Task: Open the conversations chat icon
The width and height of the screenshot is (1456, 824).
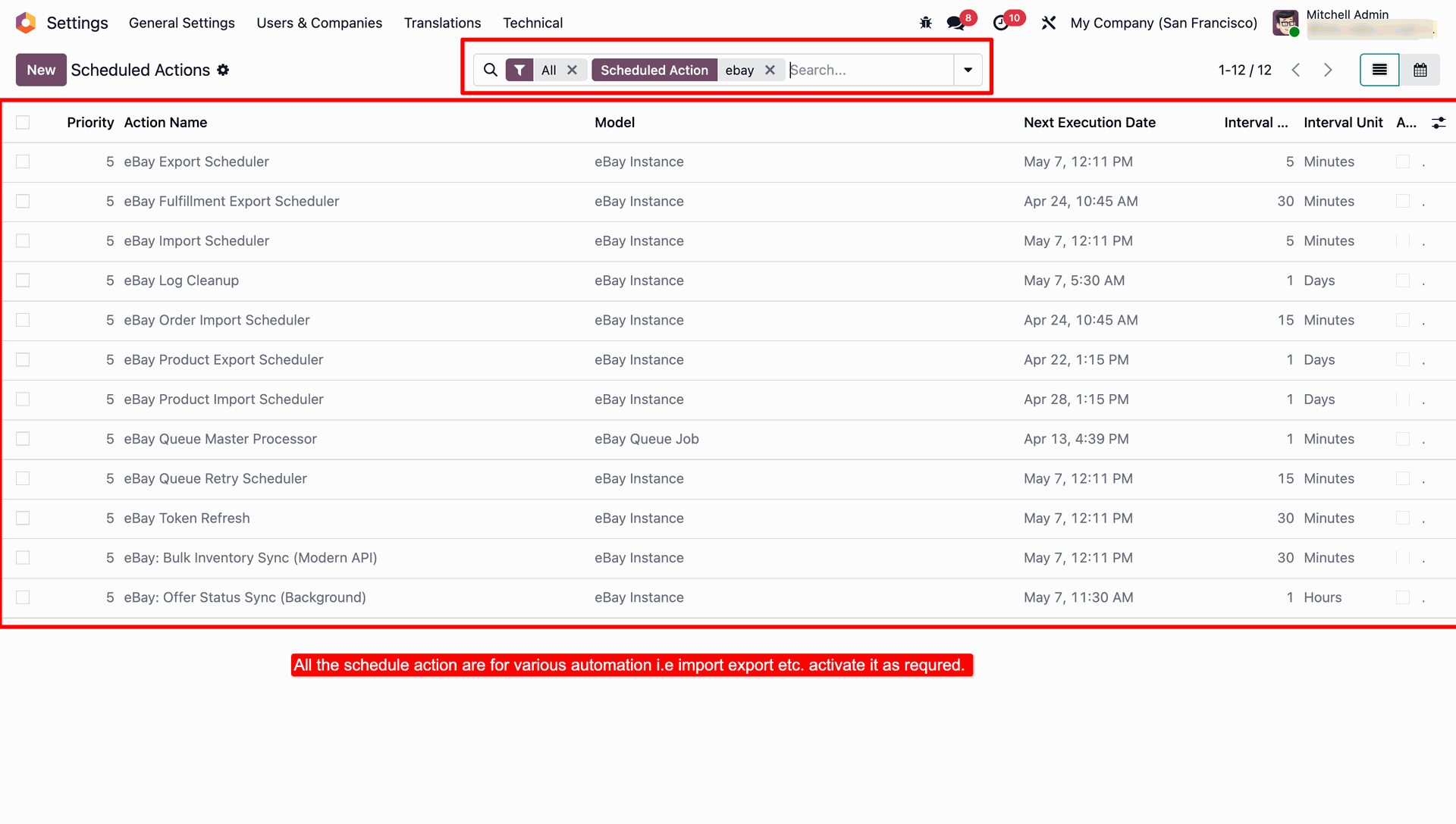Action: point(955,23)
